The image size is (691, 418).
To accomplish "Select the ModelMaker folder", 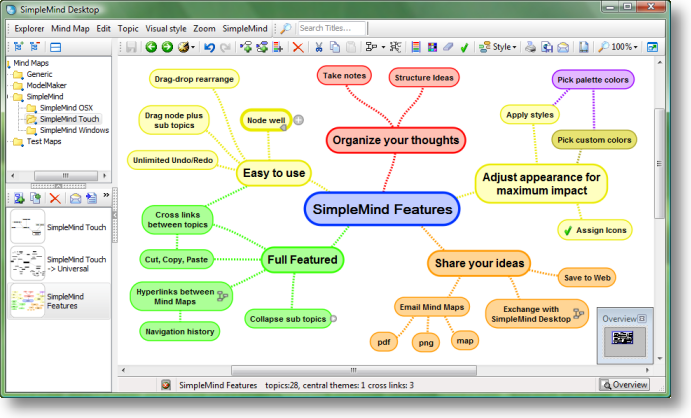I will click(46, 85).
